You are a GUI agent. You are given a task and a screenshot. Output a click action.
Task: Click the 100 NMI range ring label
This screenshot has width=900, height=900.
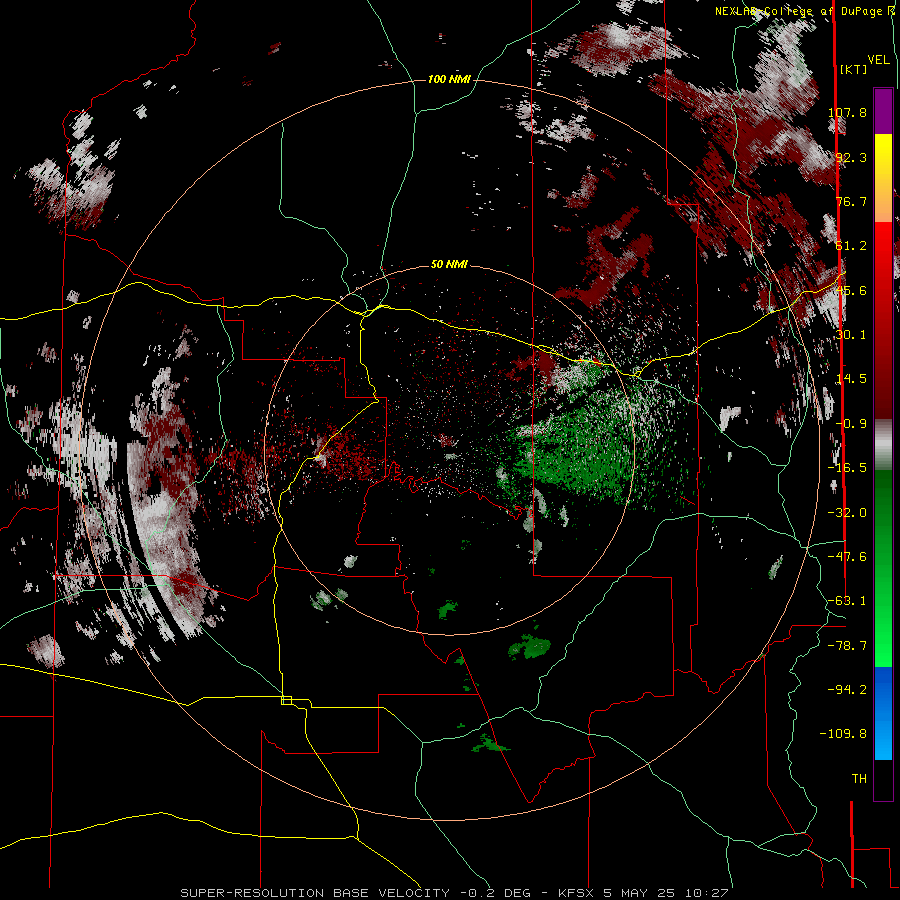(449, 79)
